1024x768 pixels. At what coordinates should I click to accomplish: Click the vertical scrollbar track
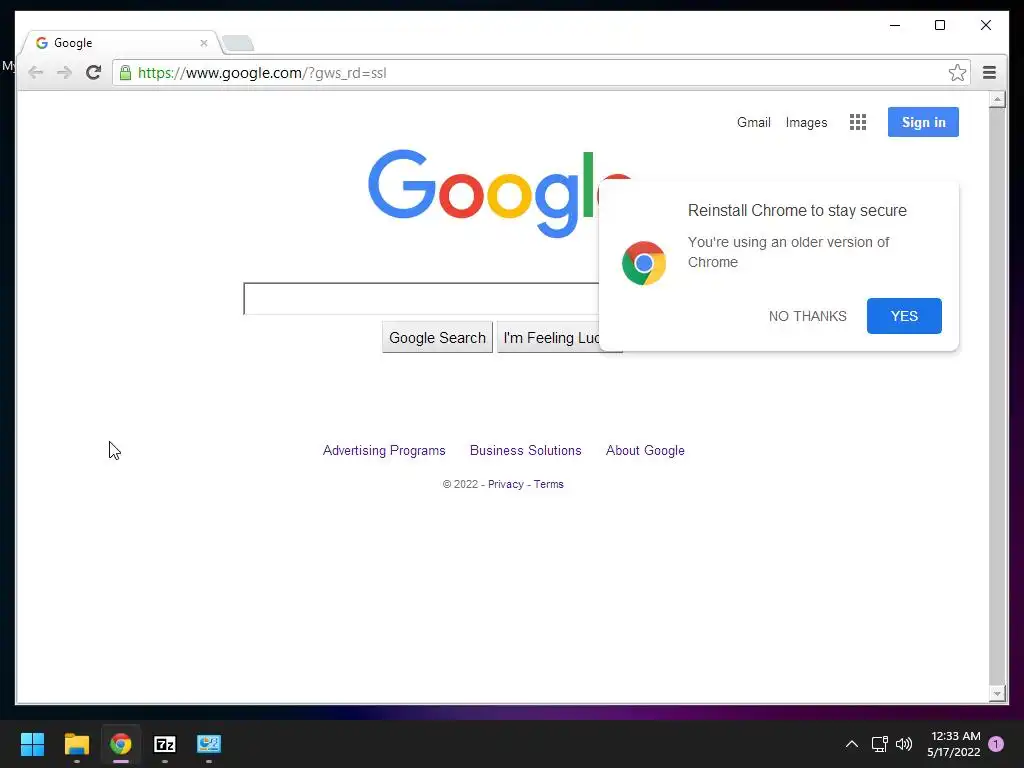tap(997, 396)
